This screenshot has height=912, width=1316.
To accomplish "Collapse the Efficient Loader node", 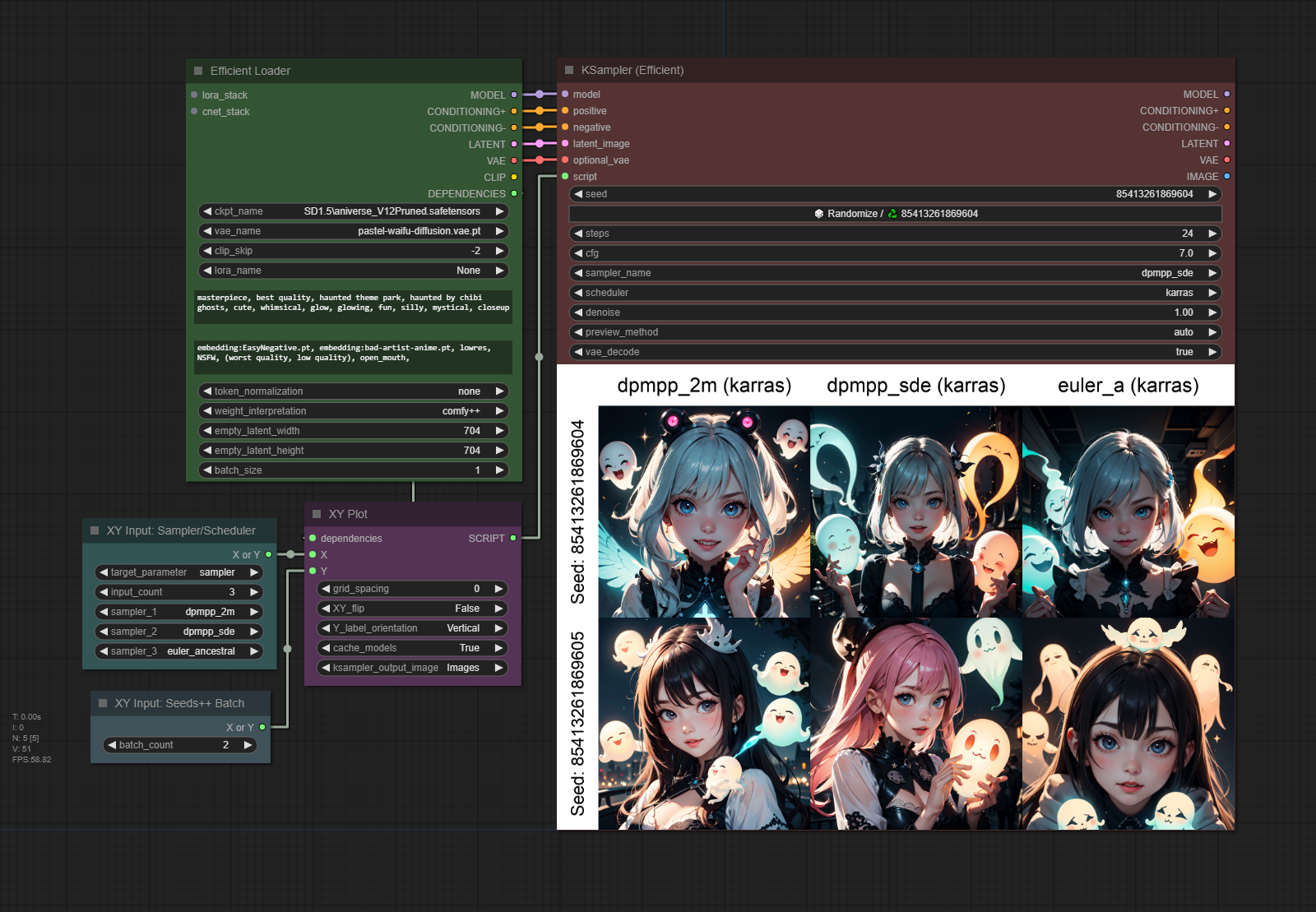I will click(x=198, y=72).
